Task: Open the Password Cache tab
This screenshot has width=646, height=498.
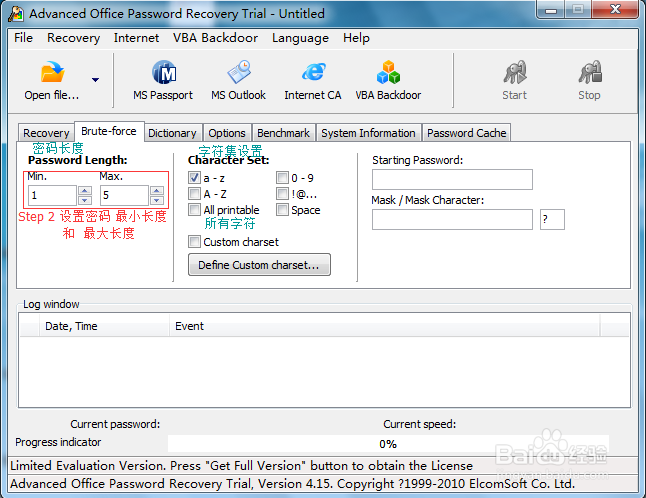Action: tap(466, 133)
